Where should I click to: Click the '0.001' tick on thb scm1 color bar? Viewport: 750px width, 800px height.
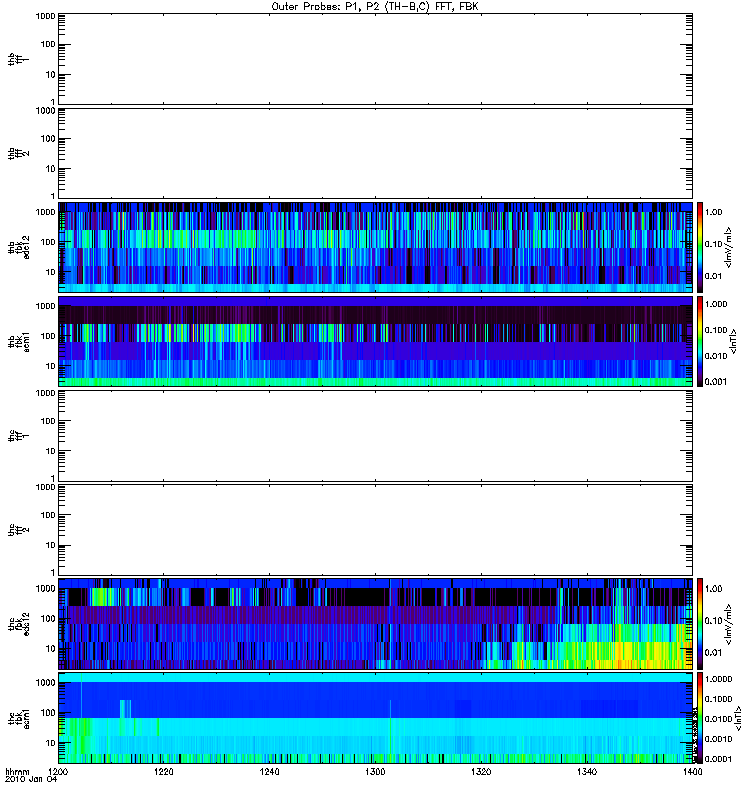716,382
